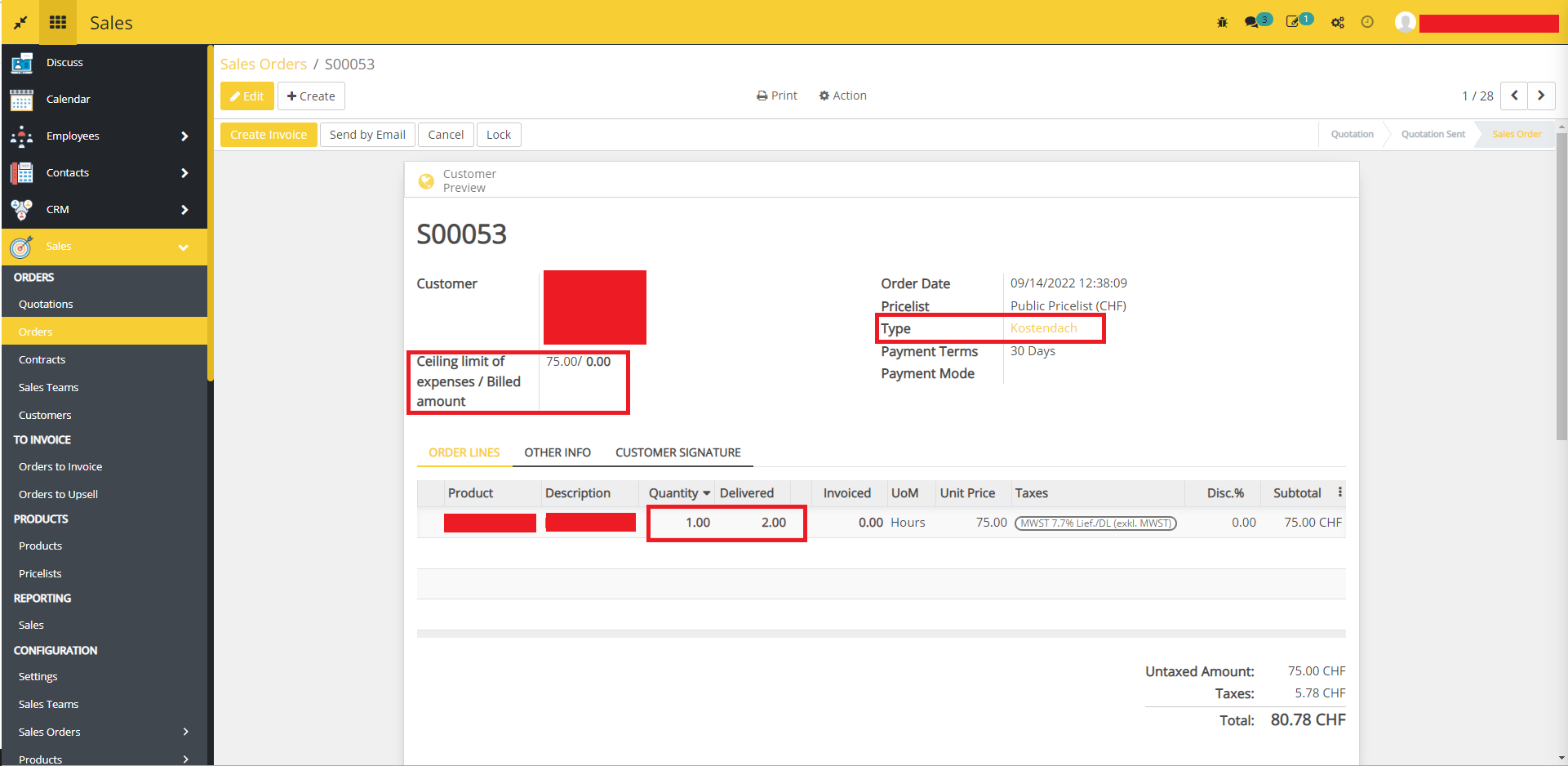Viewport: 1568px width, 766px height.
Task: Open the activities notification icon
Action: [x=1293, y=22]
